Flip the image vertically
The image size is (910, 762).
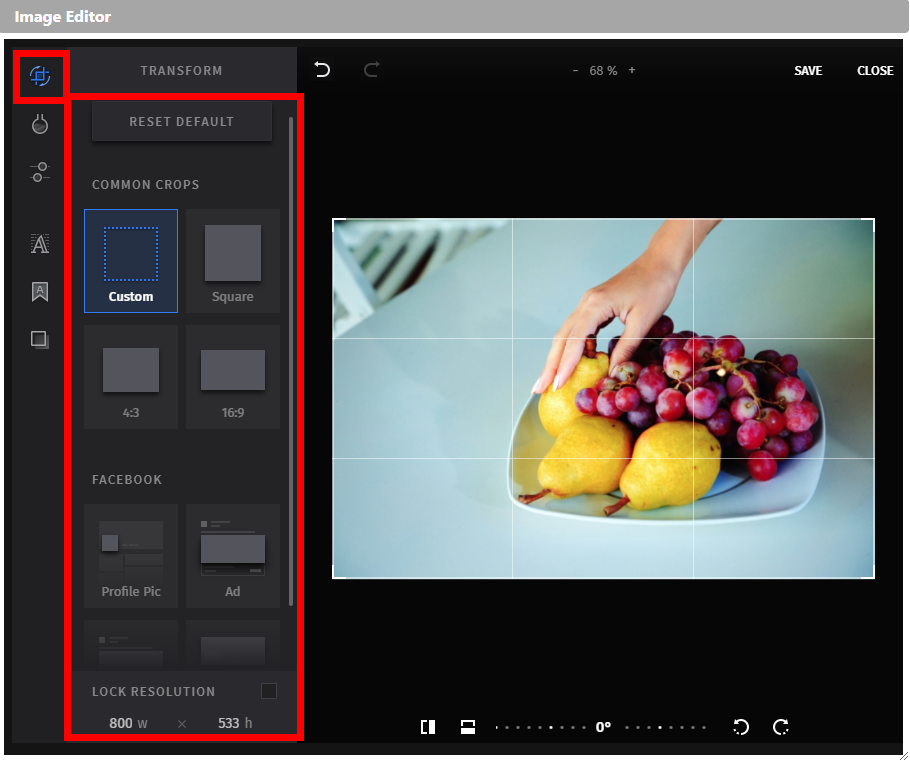point(467,727)
